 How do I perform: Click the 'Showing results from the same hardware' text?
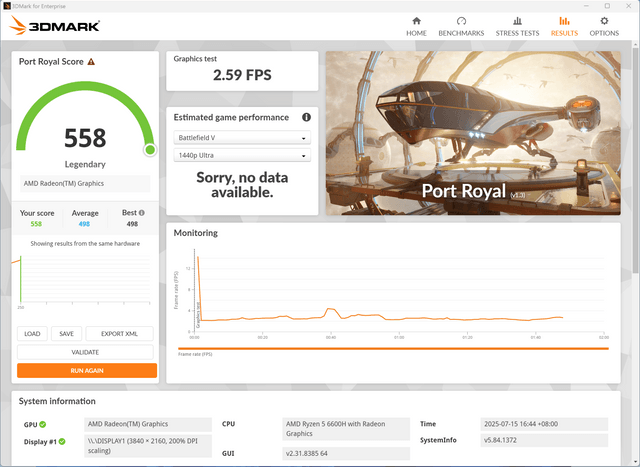click(x=85, y=244)
